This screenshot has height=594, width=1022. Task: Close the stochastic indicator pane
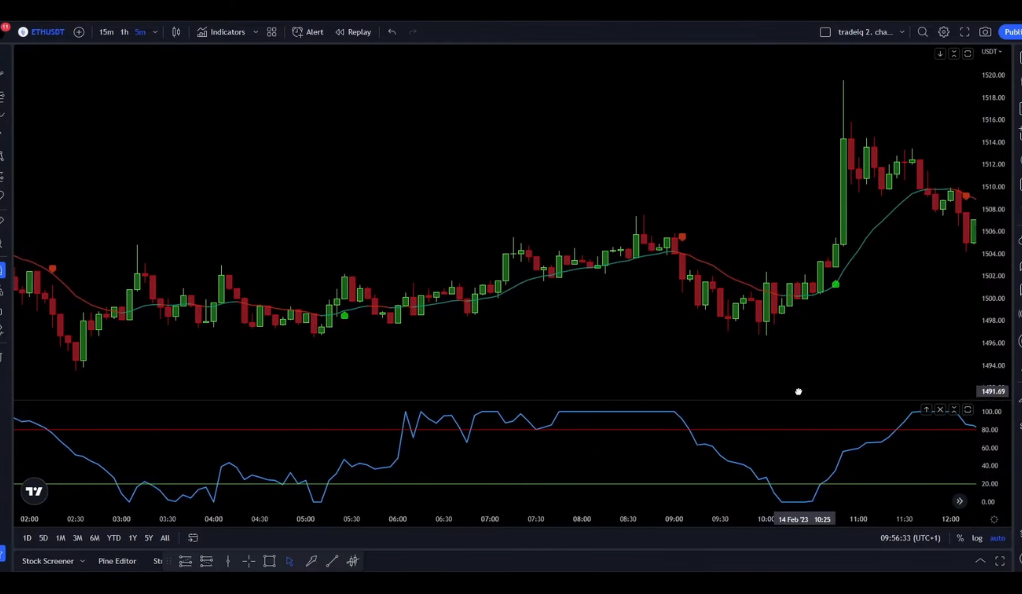[x=940, y=410]
